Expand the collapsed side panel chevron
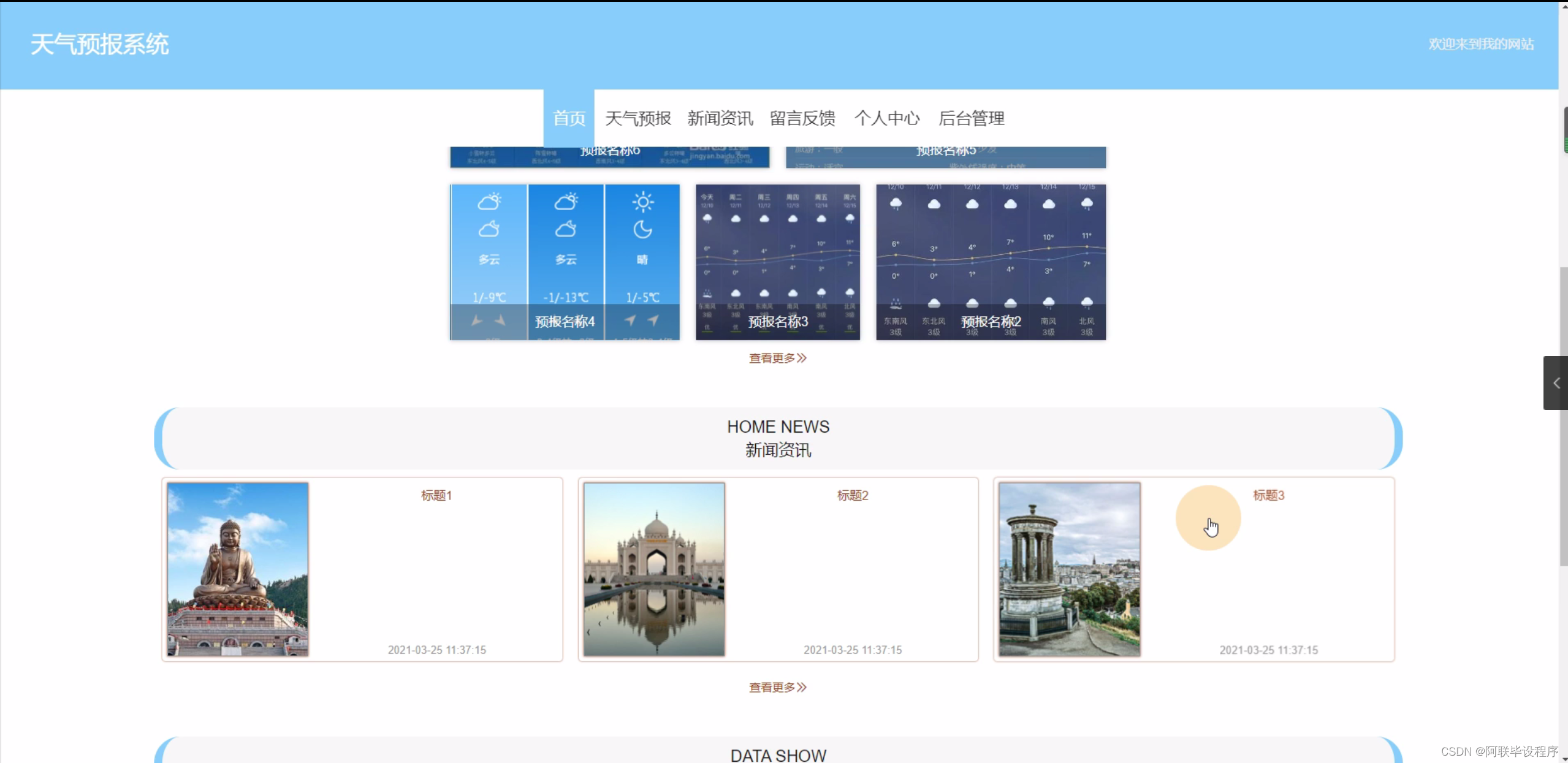Image resolution: width=1568 pixels, height=763 pixels. [x=1555, y=382]
